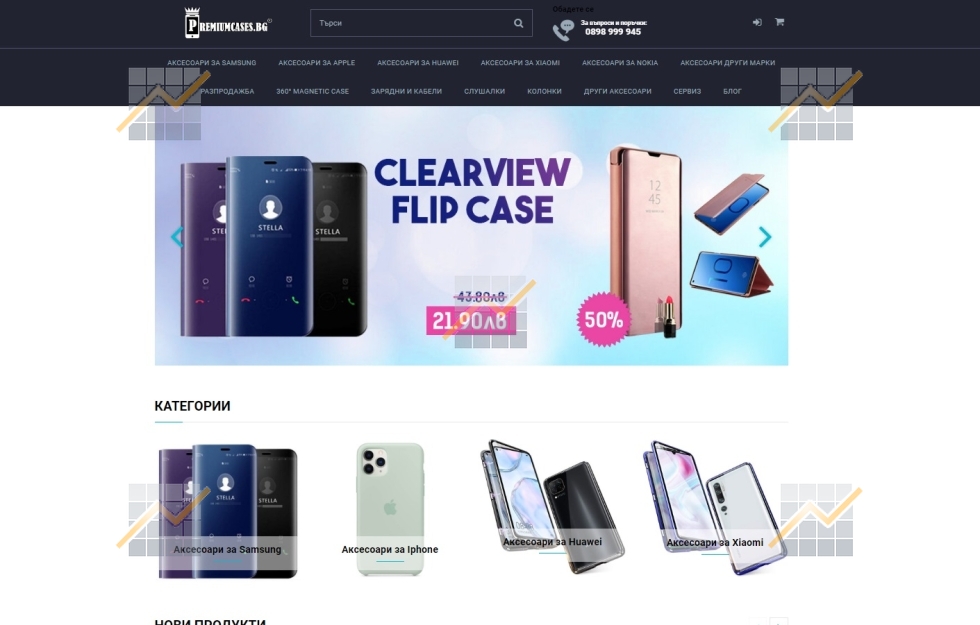Screen dimensions: 980x625
Task: Select Аксесоари за Huawei category thumbnail
Action: pyautogui.click(x=552, y=506)
